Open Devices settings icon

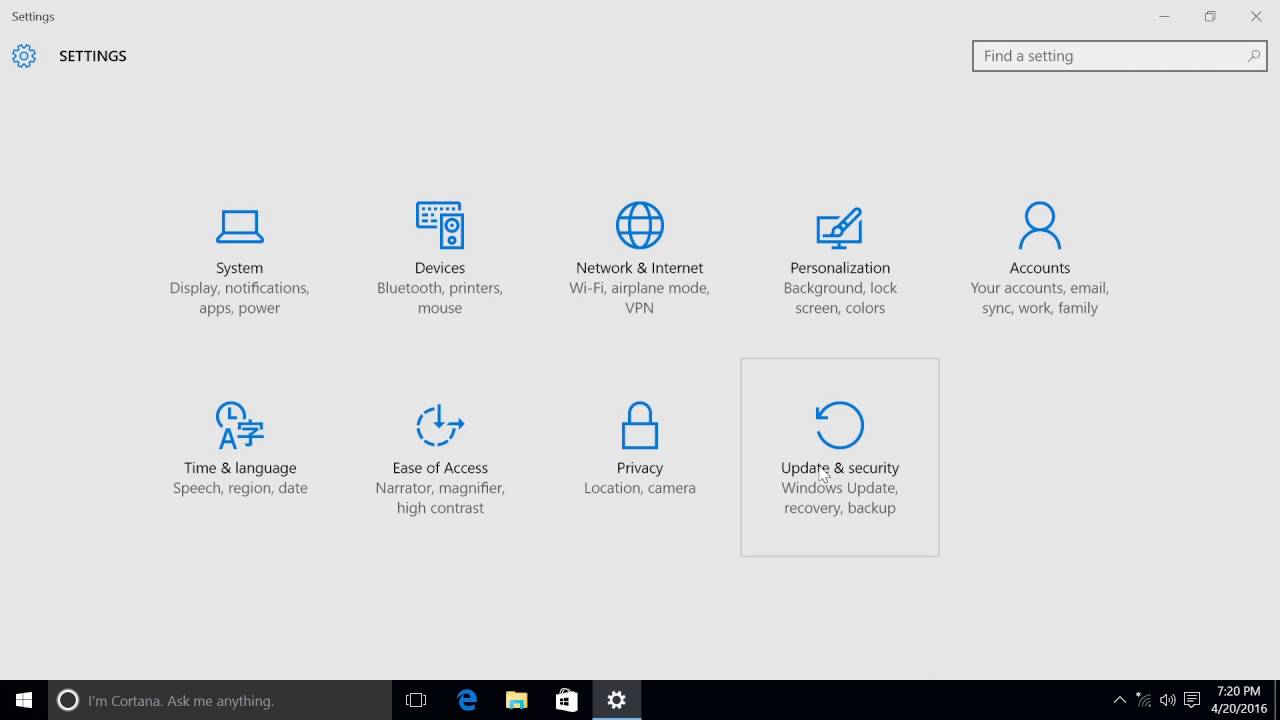[x=440, y=225]
